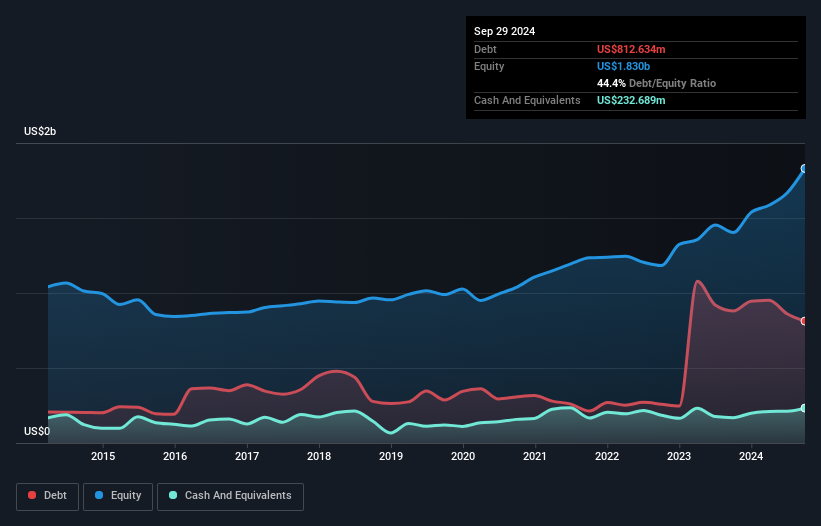Image resolution: width=821 pixels, height=526 pixels.
Task: Click the 2020 x-axis label
Action: [x=463, y=456]
